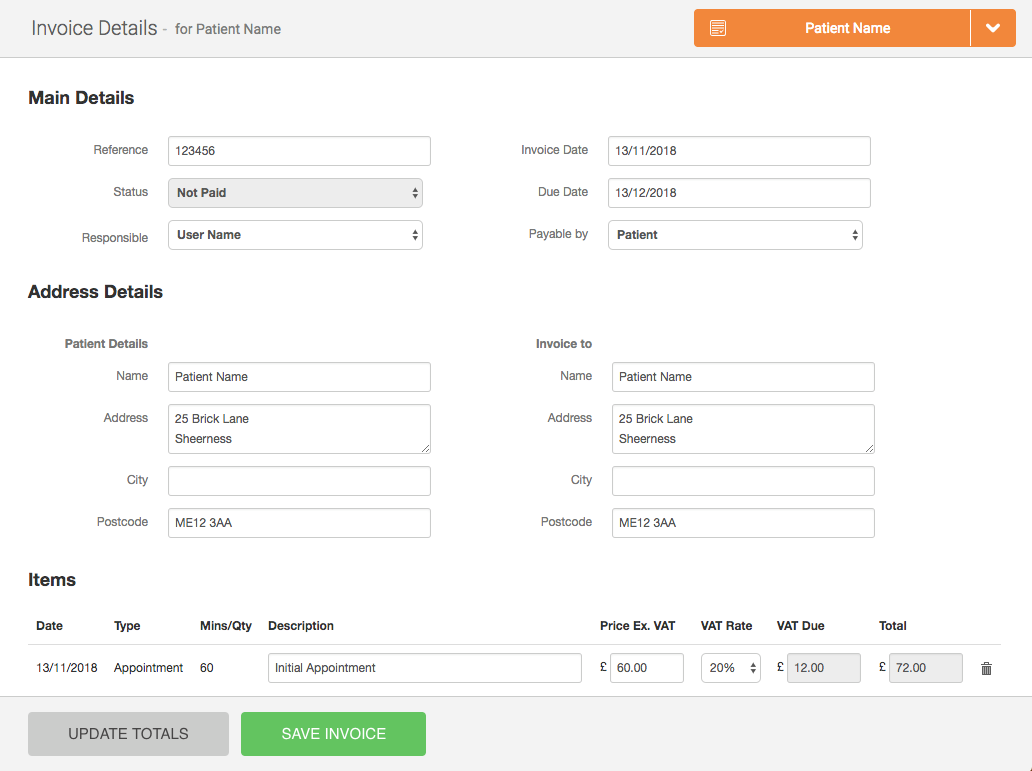Click the Type column header
The height and width of the screenshot is (771, 1032).
[x=127, y=625]
